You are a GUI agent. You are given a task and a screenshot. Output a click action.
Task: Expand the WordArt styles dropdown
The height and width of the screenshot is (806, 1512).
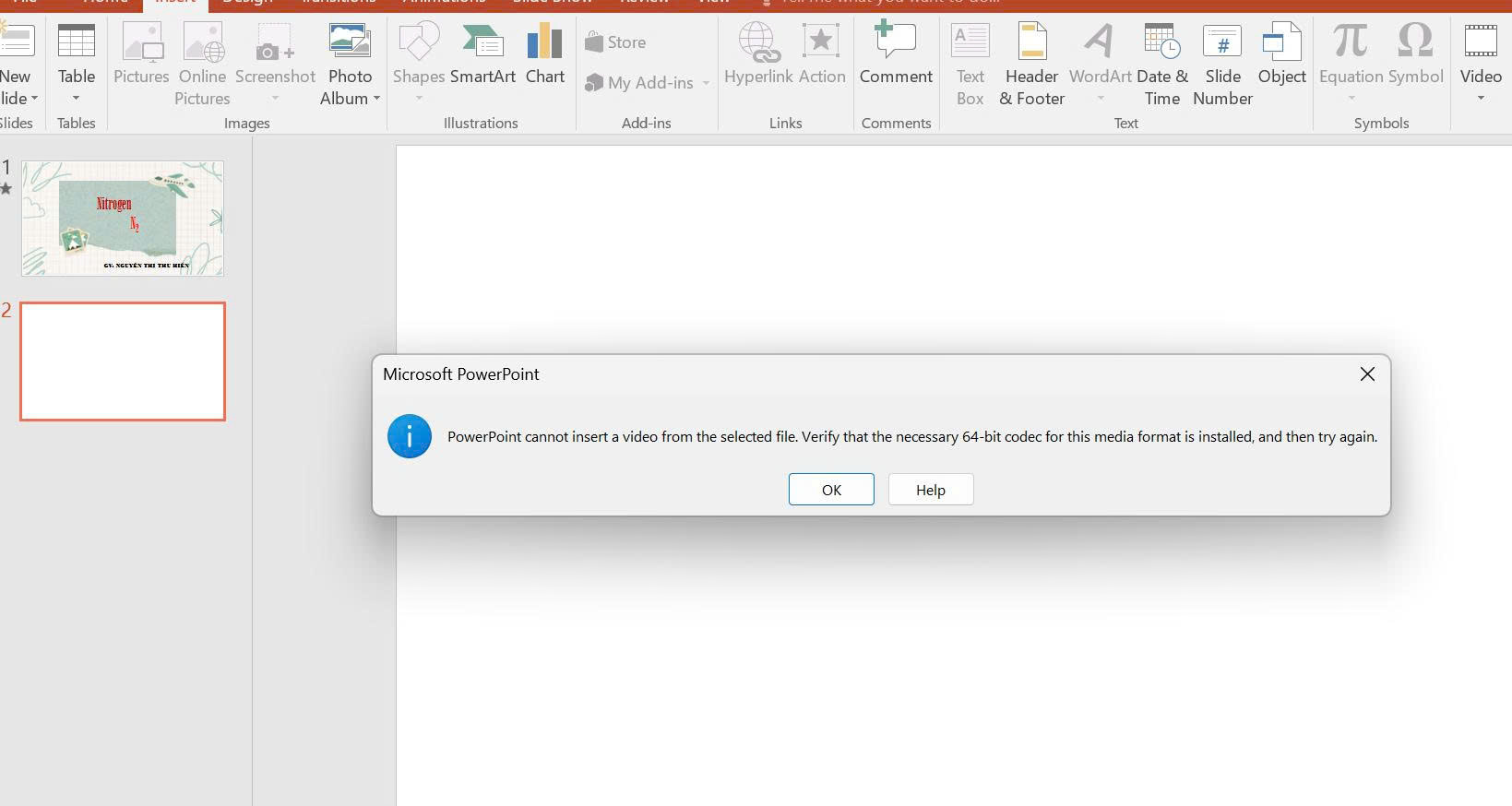pyautogui.click(x=1101, y=99)
